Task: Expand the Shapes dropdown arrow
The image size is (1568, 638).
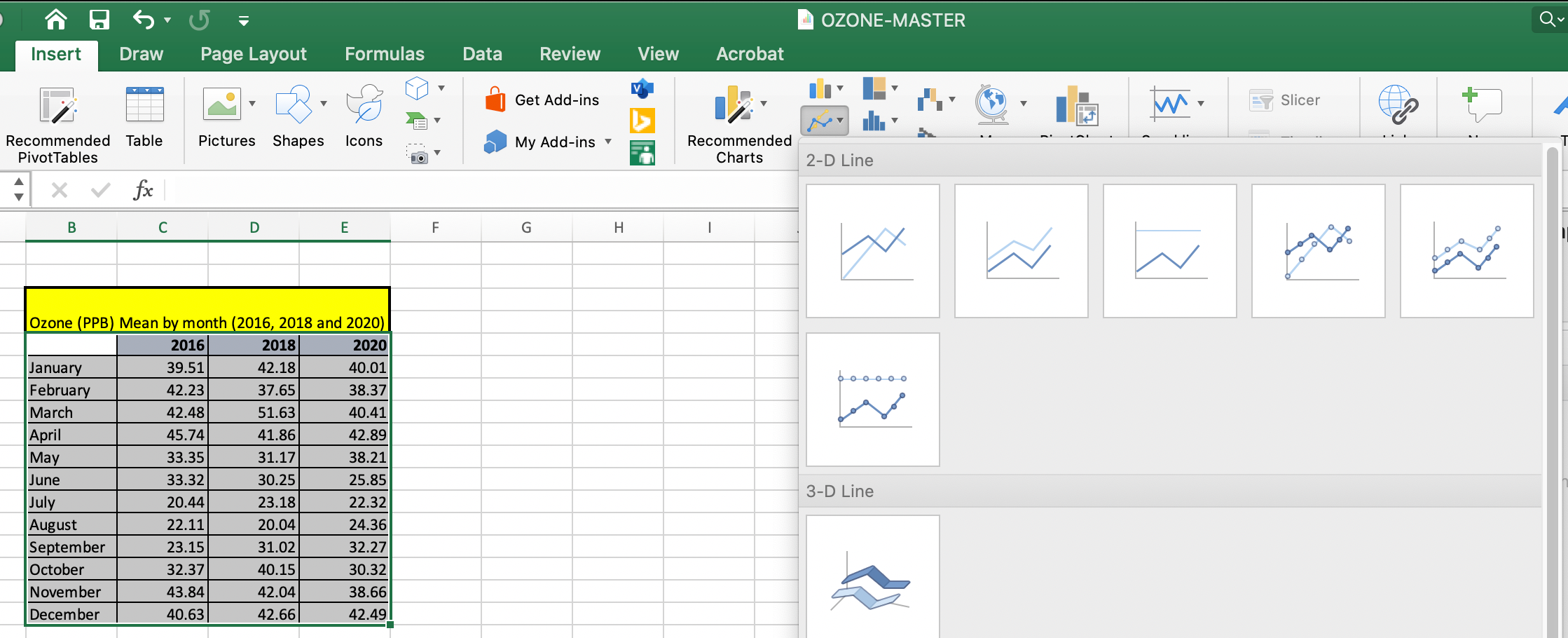Action: 324,104
